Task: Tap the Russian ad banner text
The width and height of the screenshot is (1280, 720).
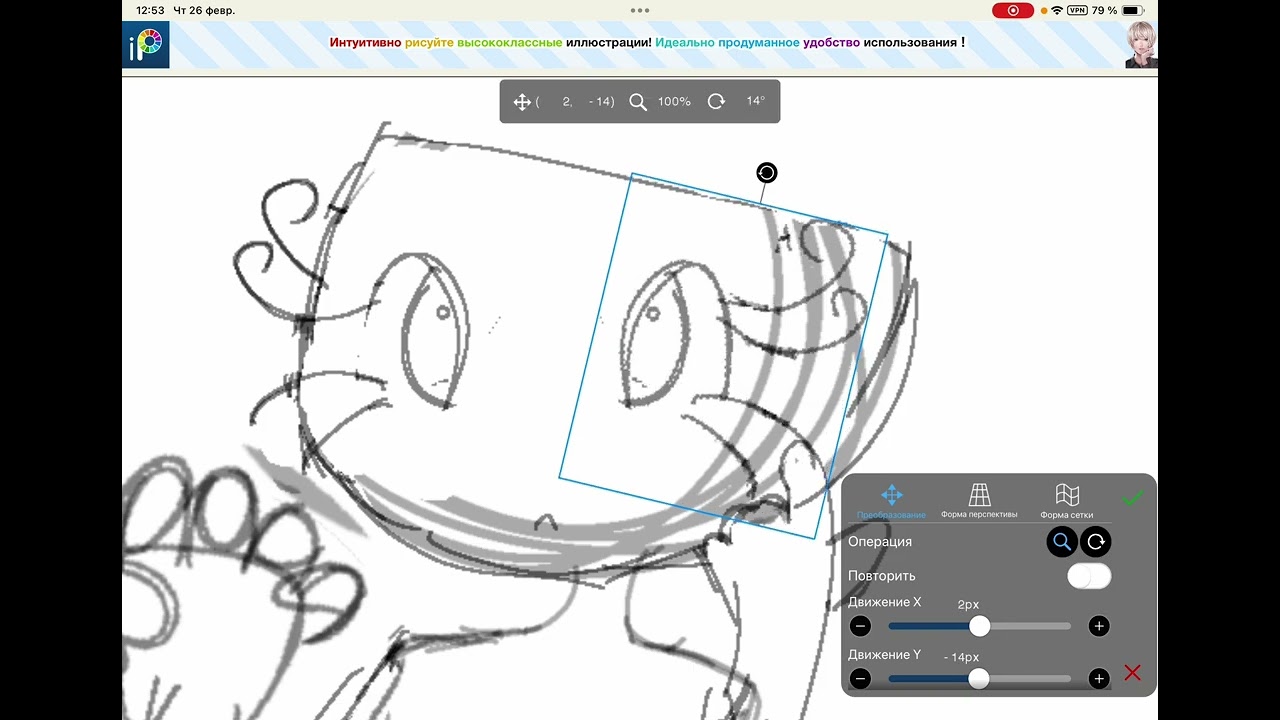Action: [x=647, y=43]
